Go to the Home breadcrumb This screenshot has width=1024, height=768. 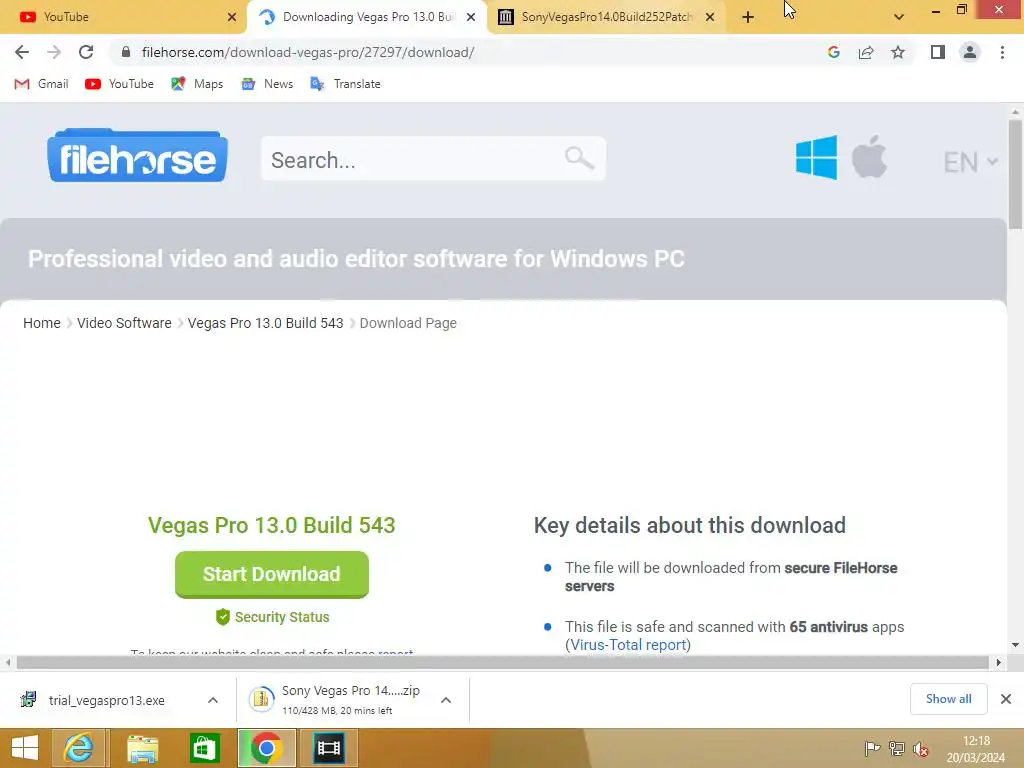tap(42, 323)
